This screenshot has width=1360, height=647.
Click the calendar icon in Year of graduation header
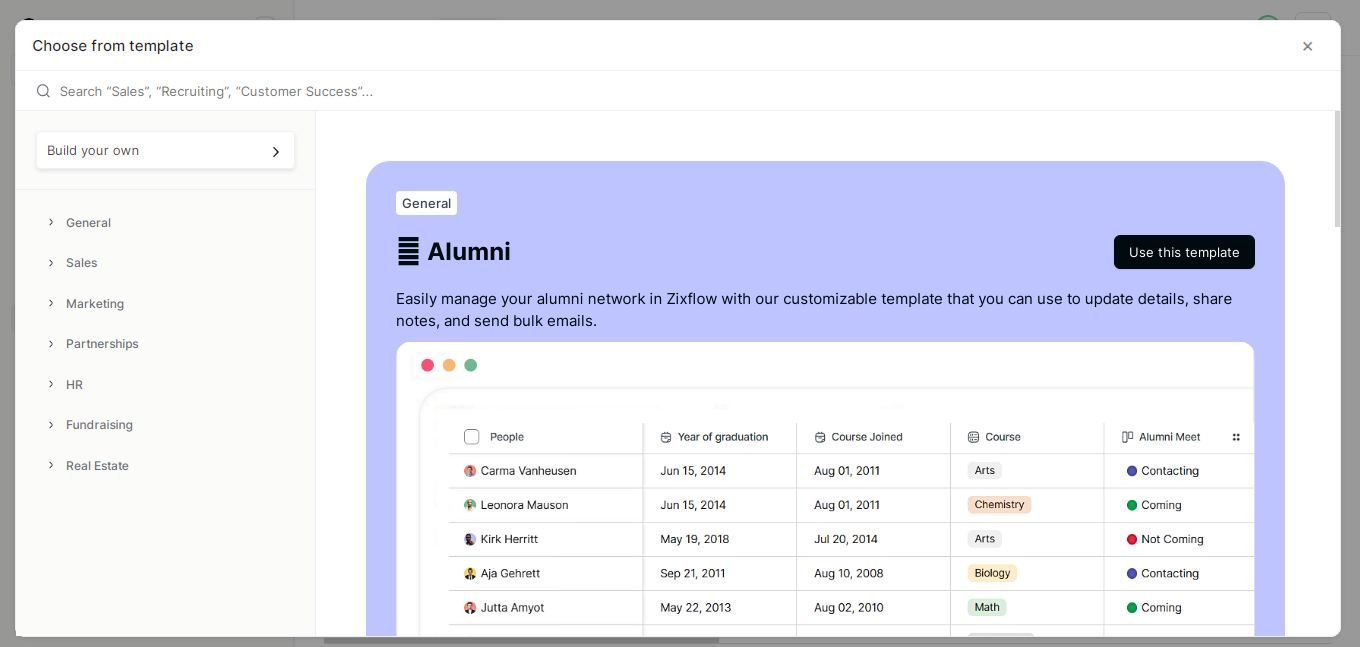click(x=666, y=437)
